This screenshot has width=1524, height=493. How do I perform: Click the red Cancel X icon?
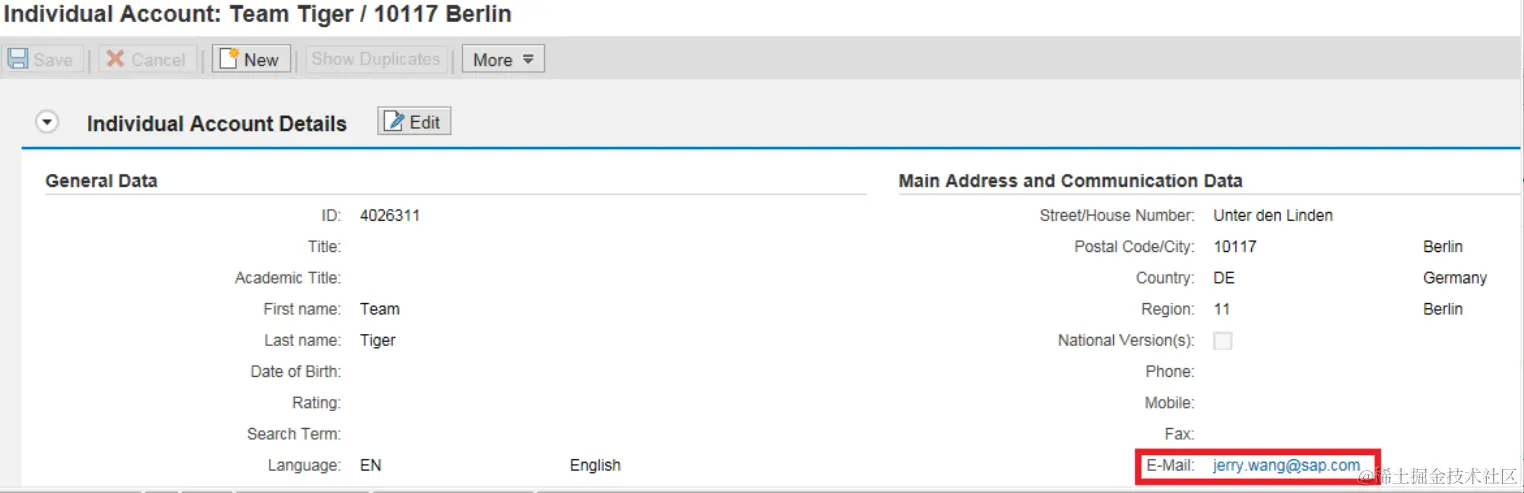click(x=115, y=59)
